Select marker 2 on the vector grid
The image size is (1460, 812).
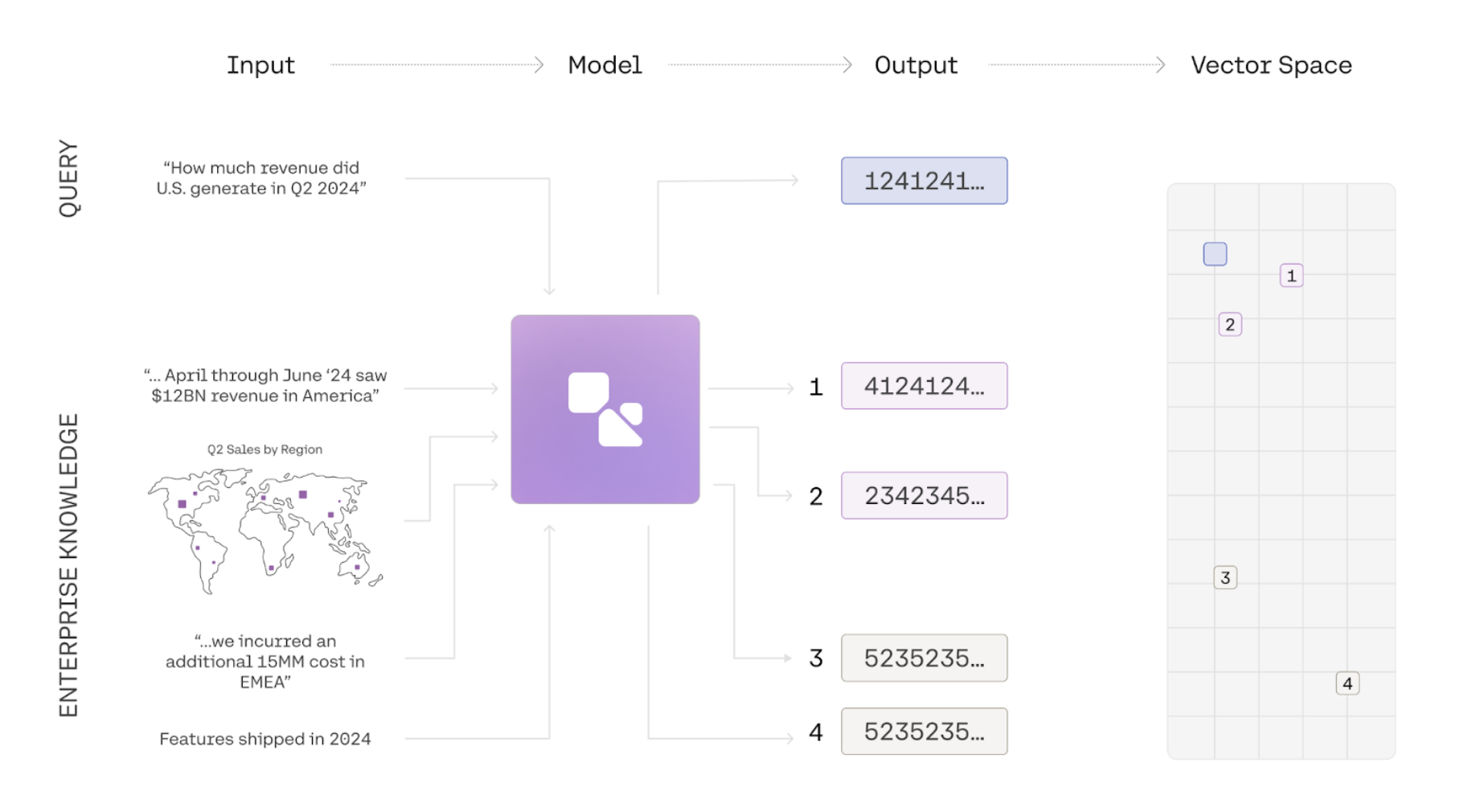(1231, 324)
